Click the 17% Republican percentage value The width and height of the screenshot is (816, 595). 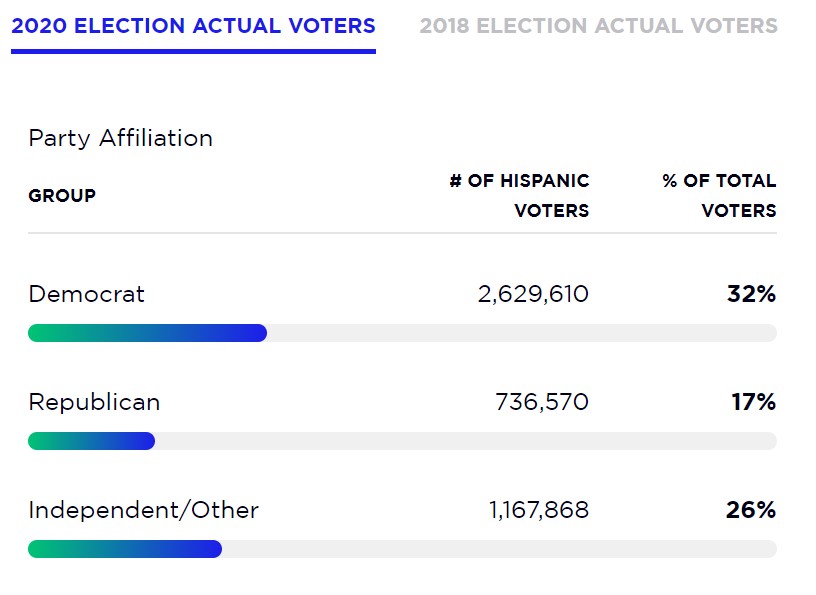(753, 402)
